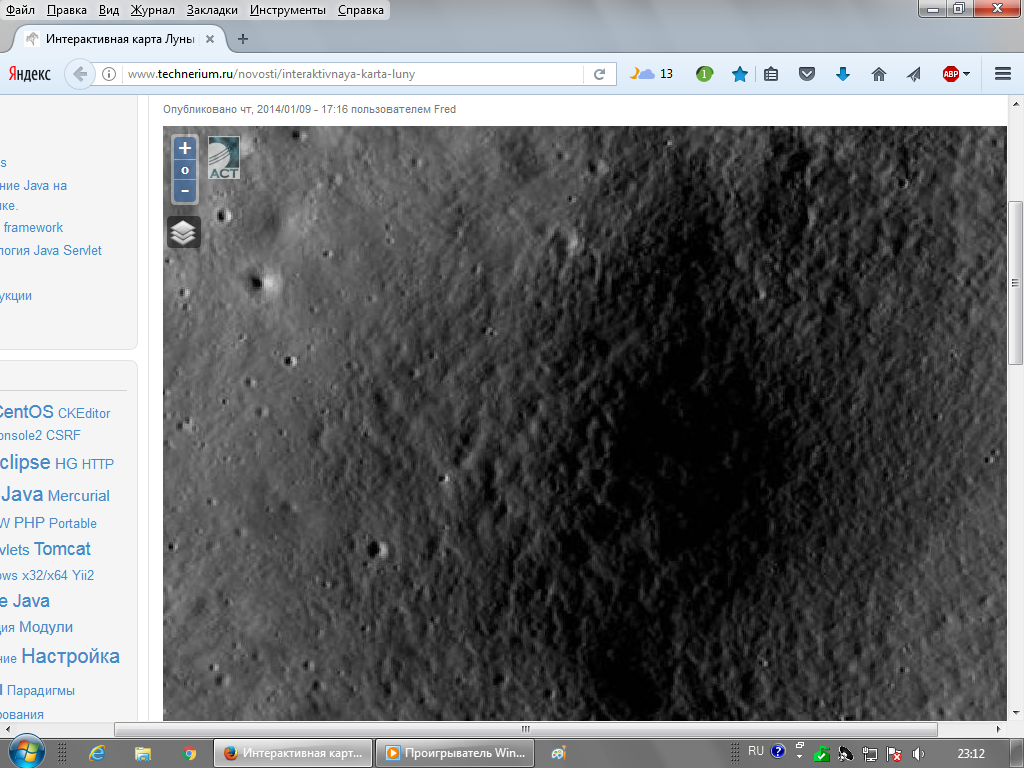Viewport: 1024px width, 768px height.
Task: Open the Справка menu
Action: 360,10
